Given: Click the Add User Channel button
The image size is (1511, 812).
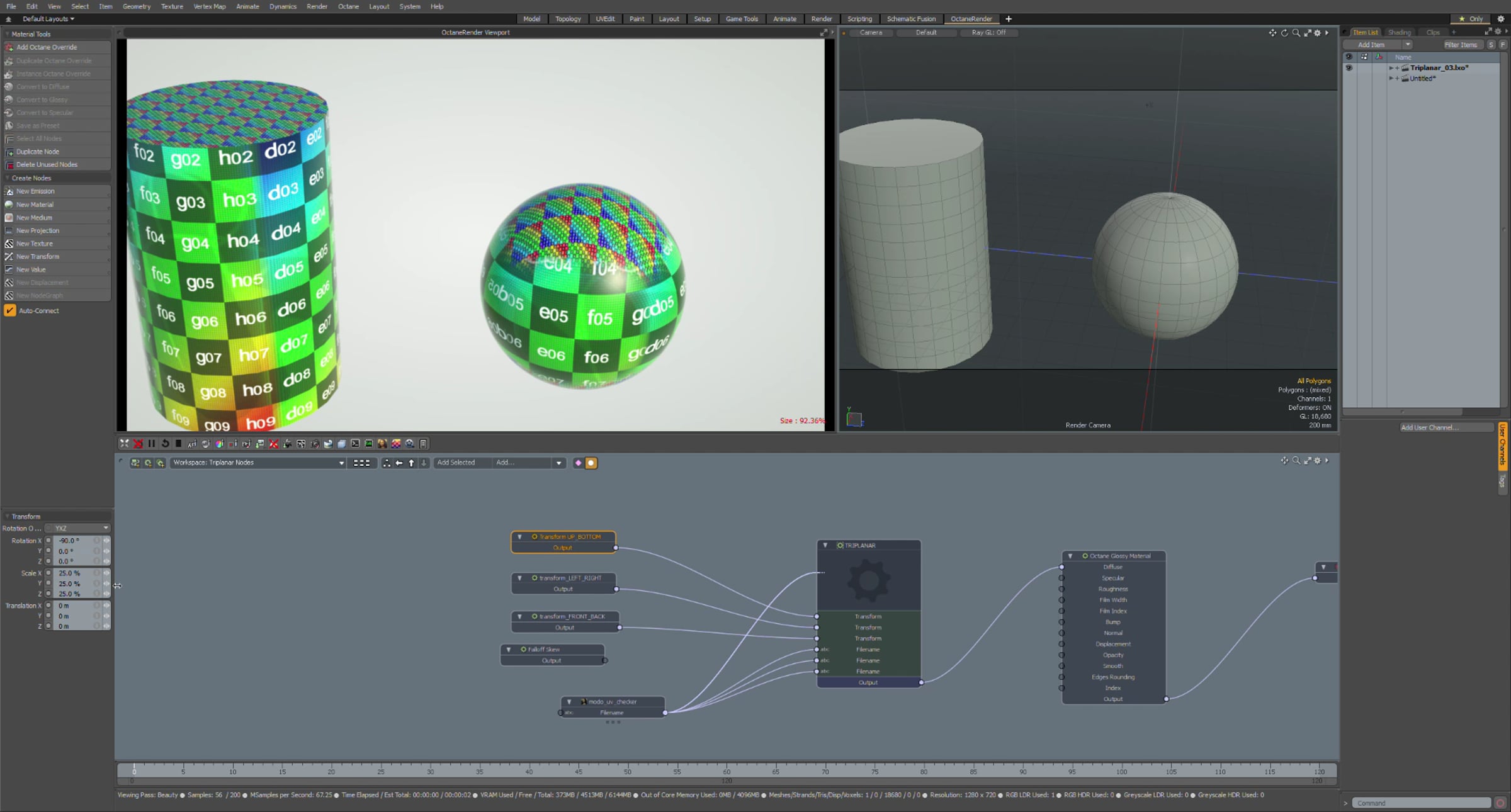Looking at the screenshot, I should coord(1446,427).
